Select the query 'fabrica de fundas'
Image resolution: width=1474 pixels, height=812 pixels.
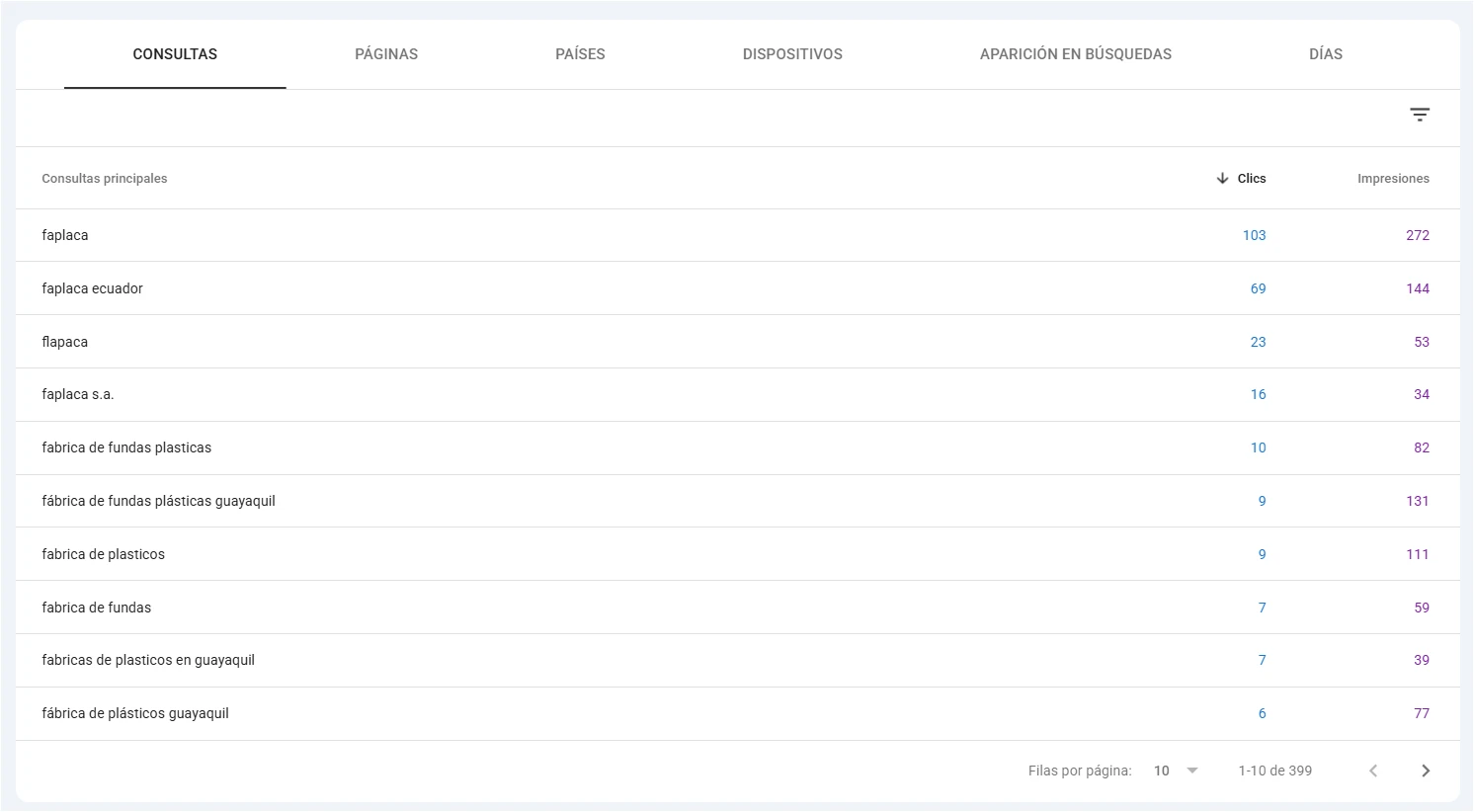pyautogui.click(x=96, y=608)
